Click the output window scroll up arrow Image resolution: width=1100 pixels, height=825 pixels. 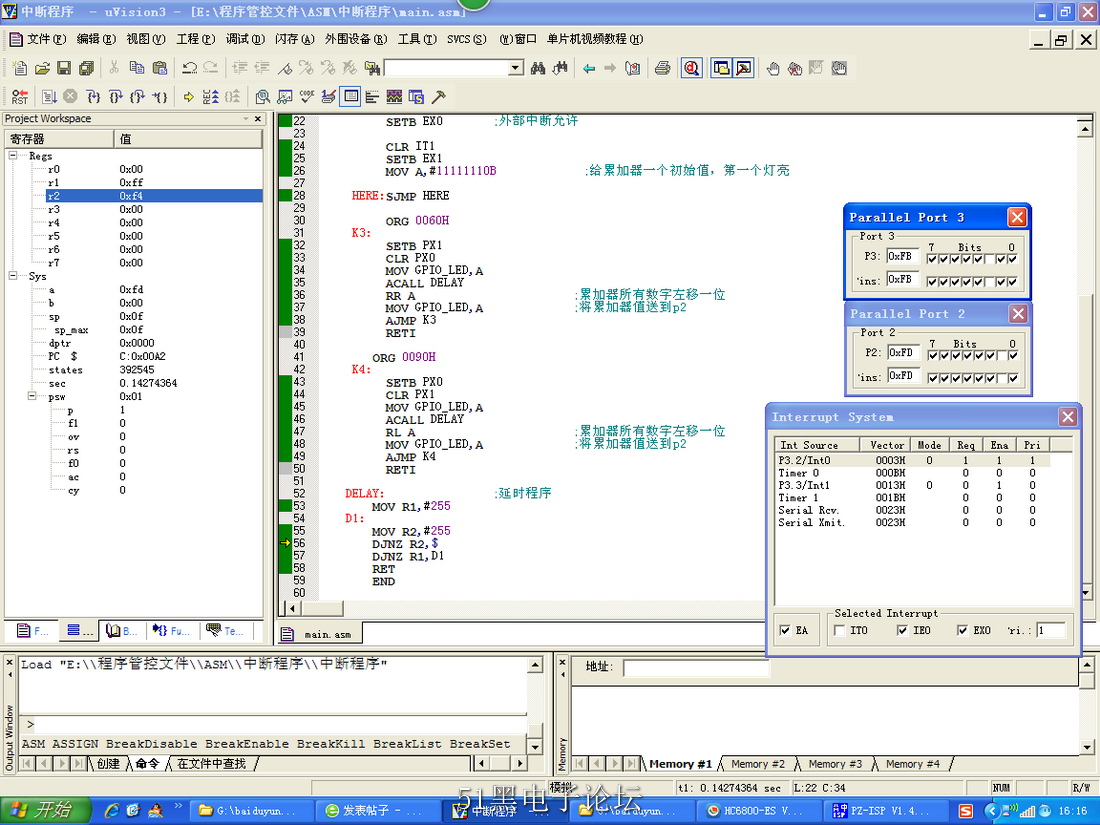pyautogui.click(x=535, y=664)
